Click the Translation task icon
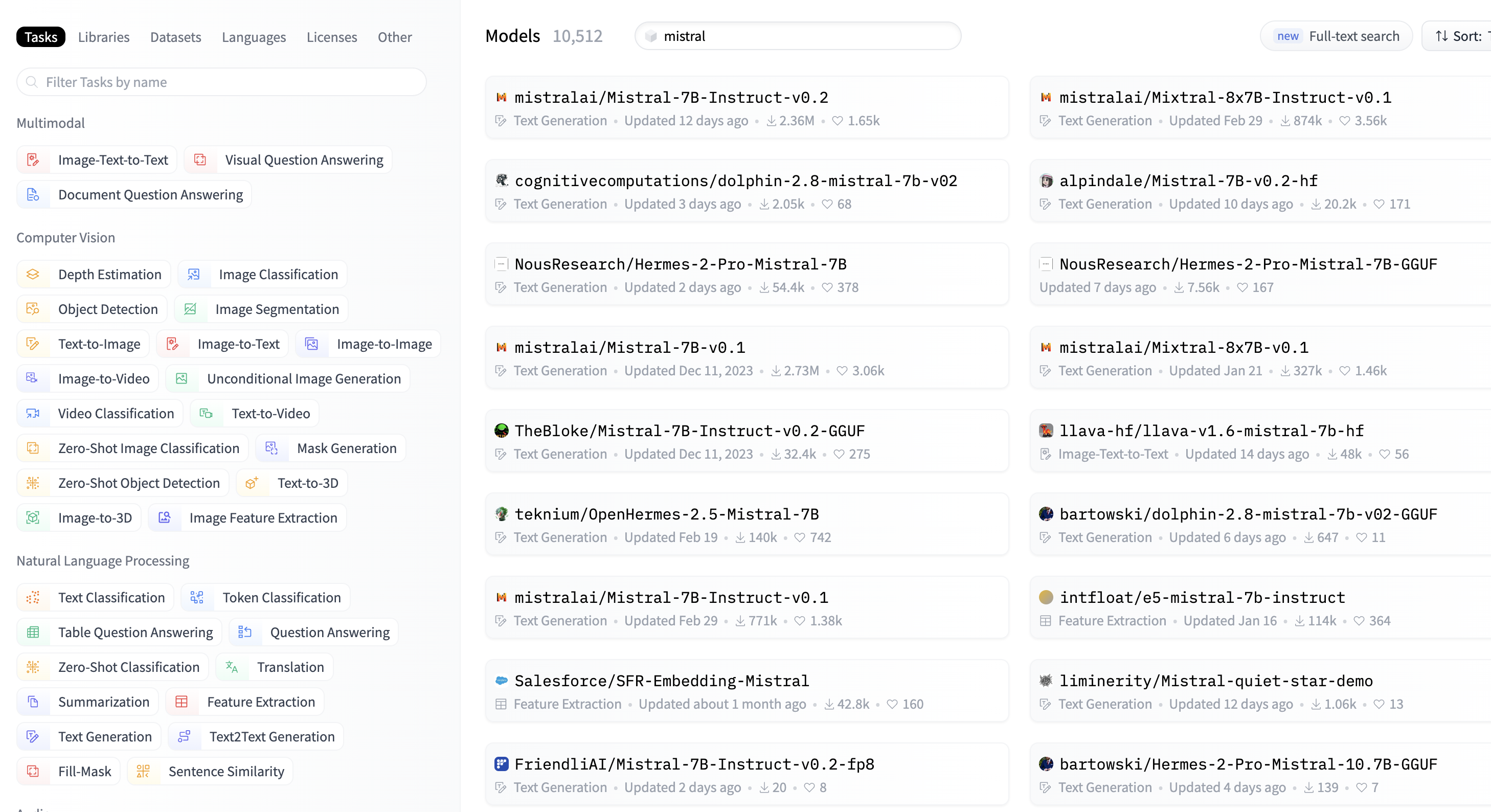Viewport: 1491px width, 812px height. click(x=232, y=667)
